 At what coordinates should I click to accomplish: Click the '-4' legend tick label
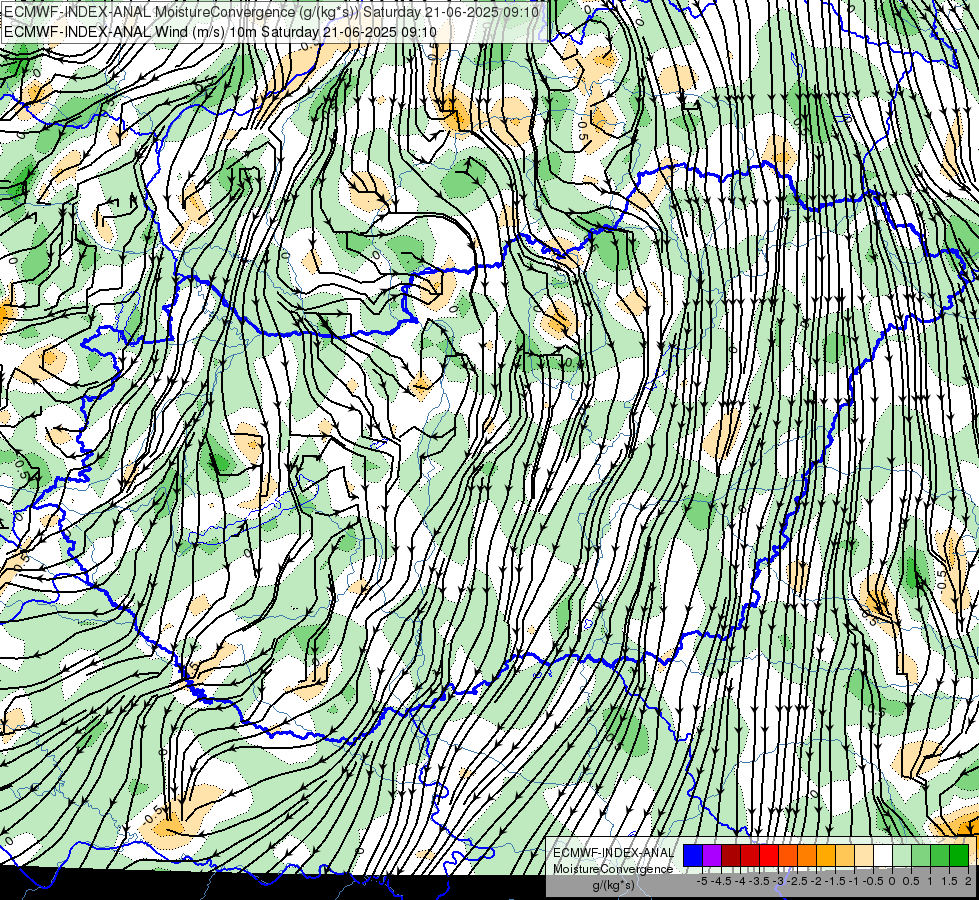point(740,881)
